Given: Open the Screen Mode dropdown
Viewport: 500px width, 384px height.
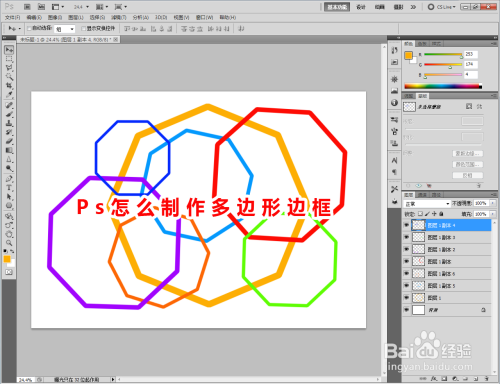Looking at the screenshot, I should (x=121, y=7).
